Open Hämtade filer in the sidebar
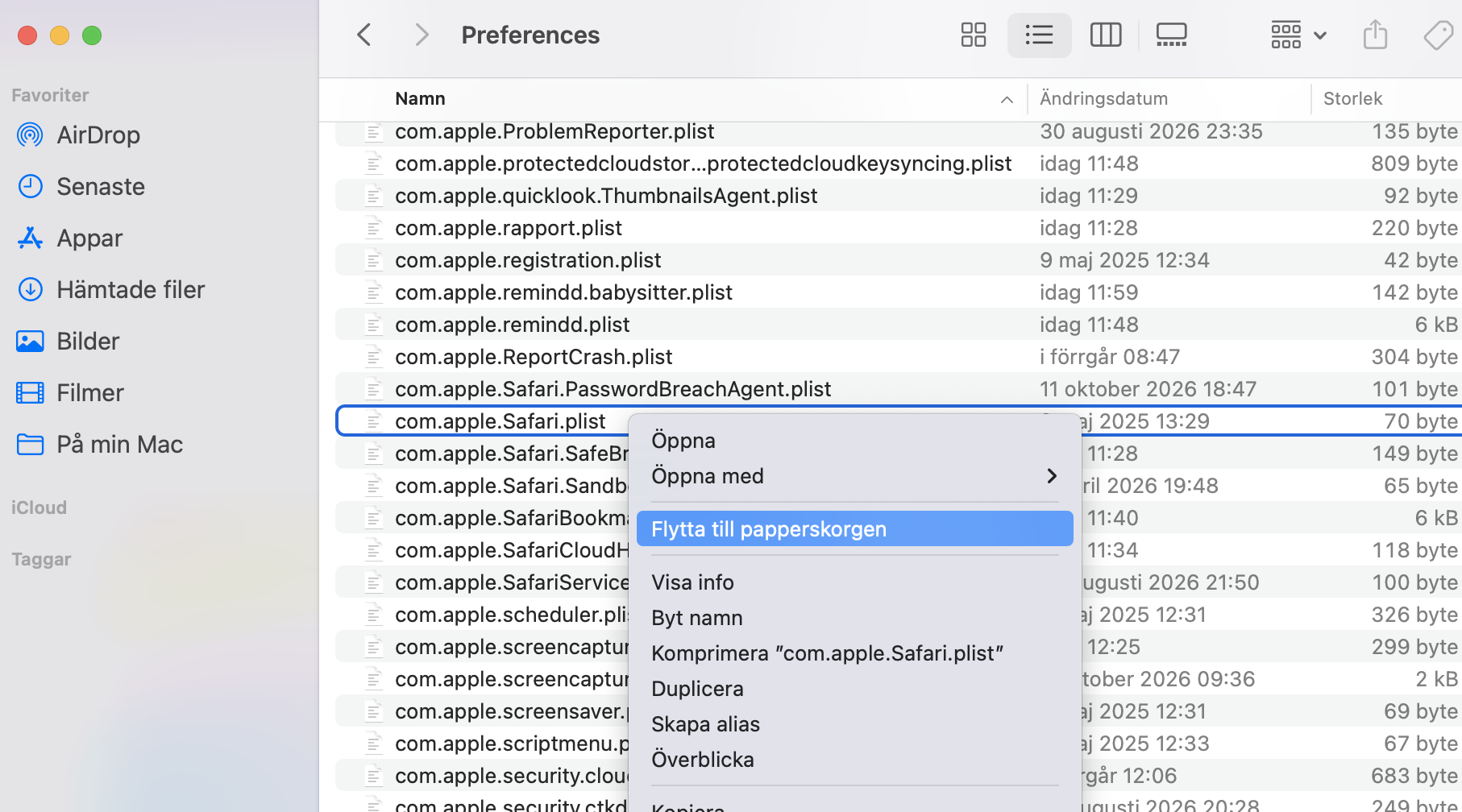 [x=111, y=290]
